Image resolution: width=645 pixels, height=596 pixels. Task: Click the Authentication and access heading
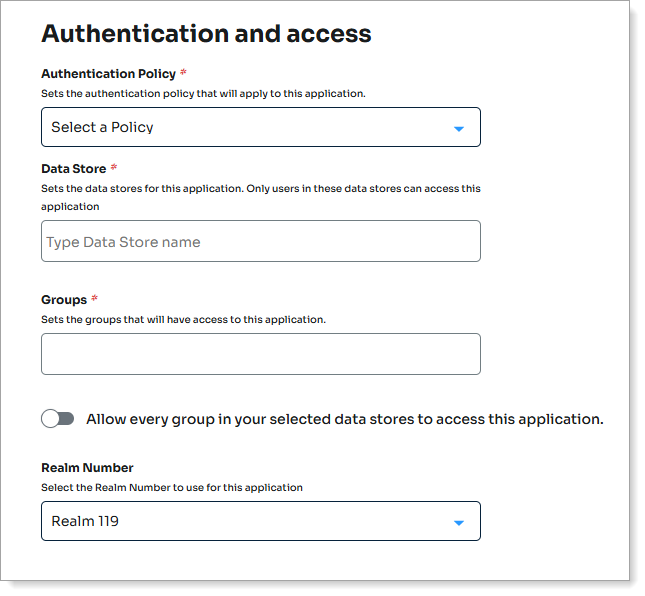(x=206, y=34)
